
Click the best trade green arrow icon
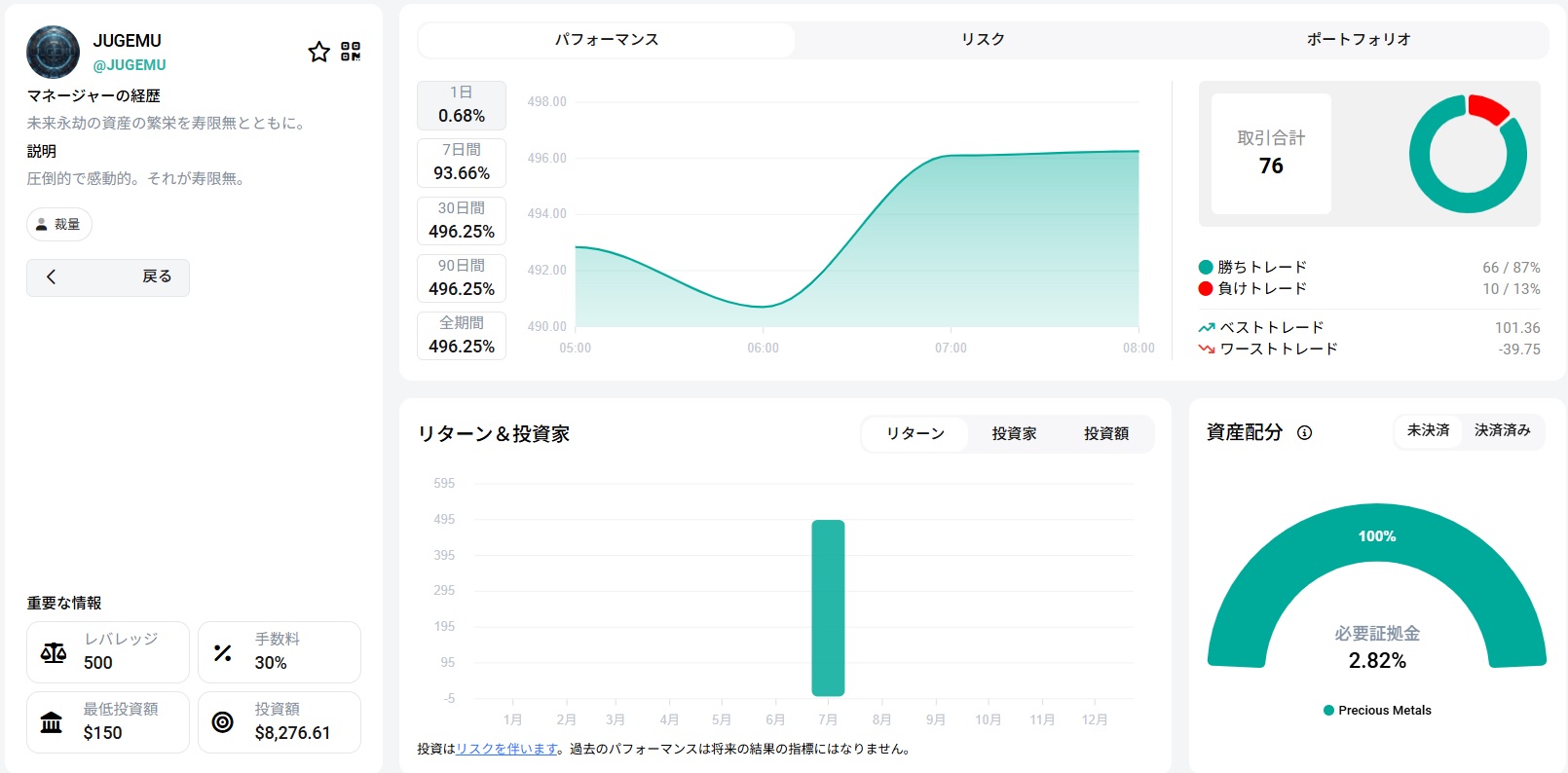pyautogui.click(x=1207, y=328)
